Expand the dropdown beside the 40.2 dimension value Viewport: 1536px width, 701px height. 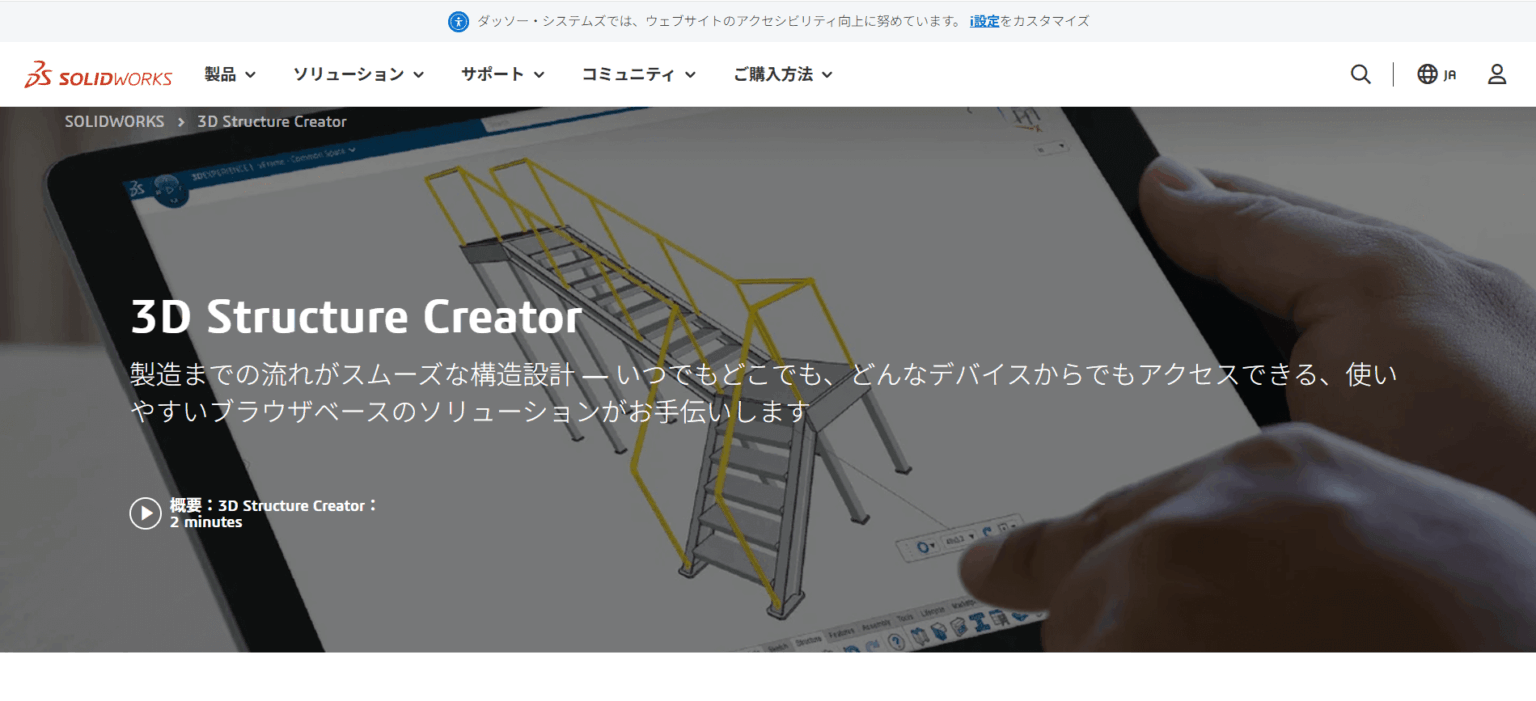pos(971,537)
